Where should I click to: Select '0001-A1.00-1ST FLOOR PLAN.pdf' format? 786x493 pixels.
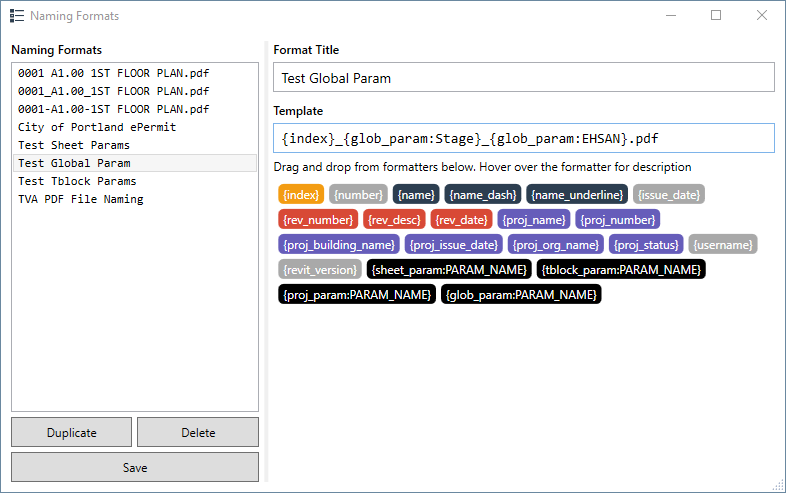point(135,109)
